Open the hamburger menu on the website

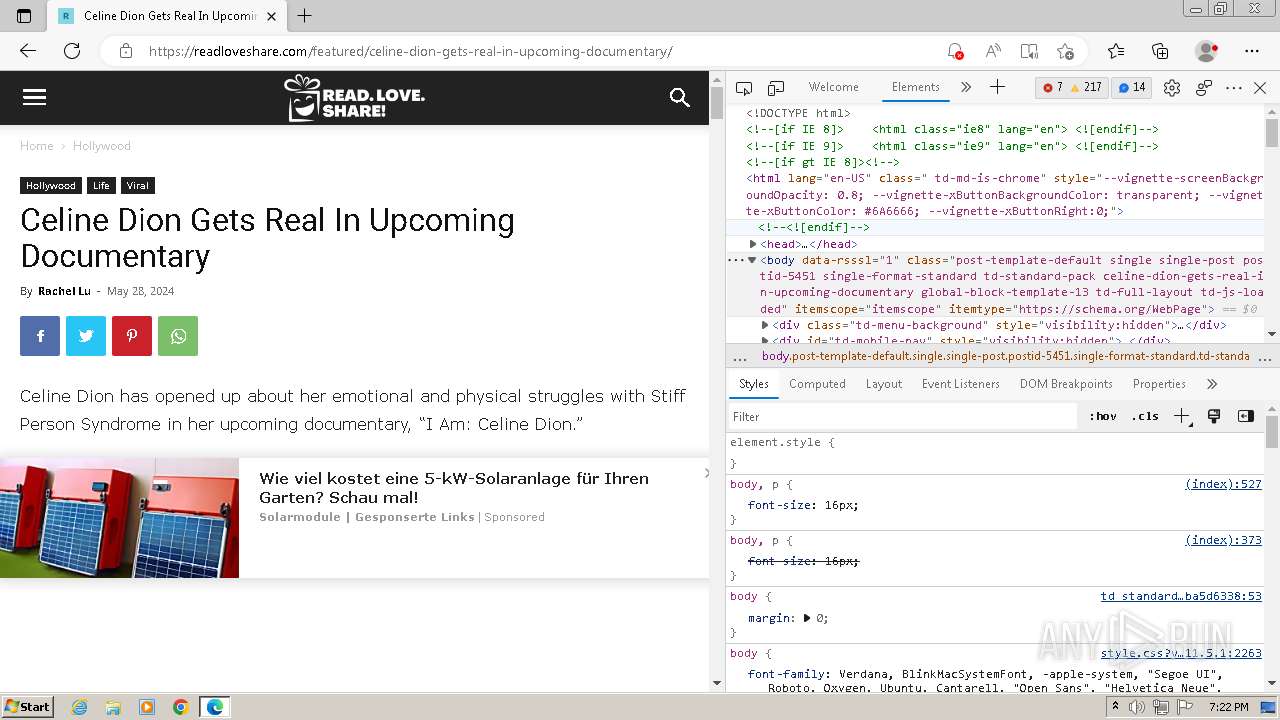click(x=34, y=97)
